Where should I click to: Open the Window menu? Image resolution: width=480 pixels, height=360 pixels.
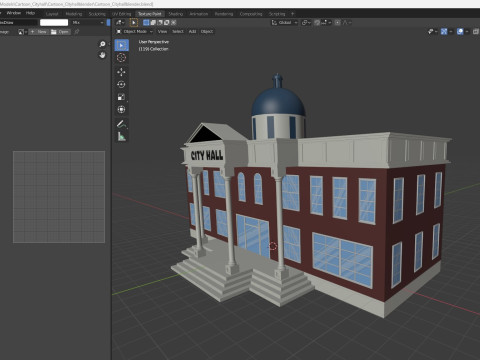coord(14,13)
